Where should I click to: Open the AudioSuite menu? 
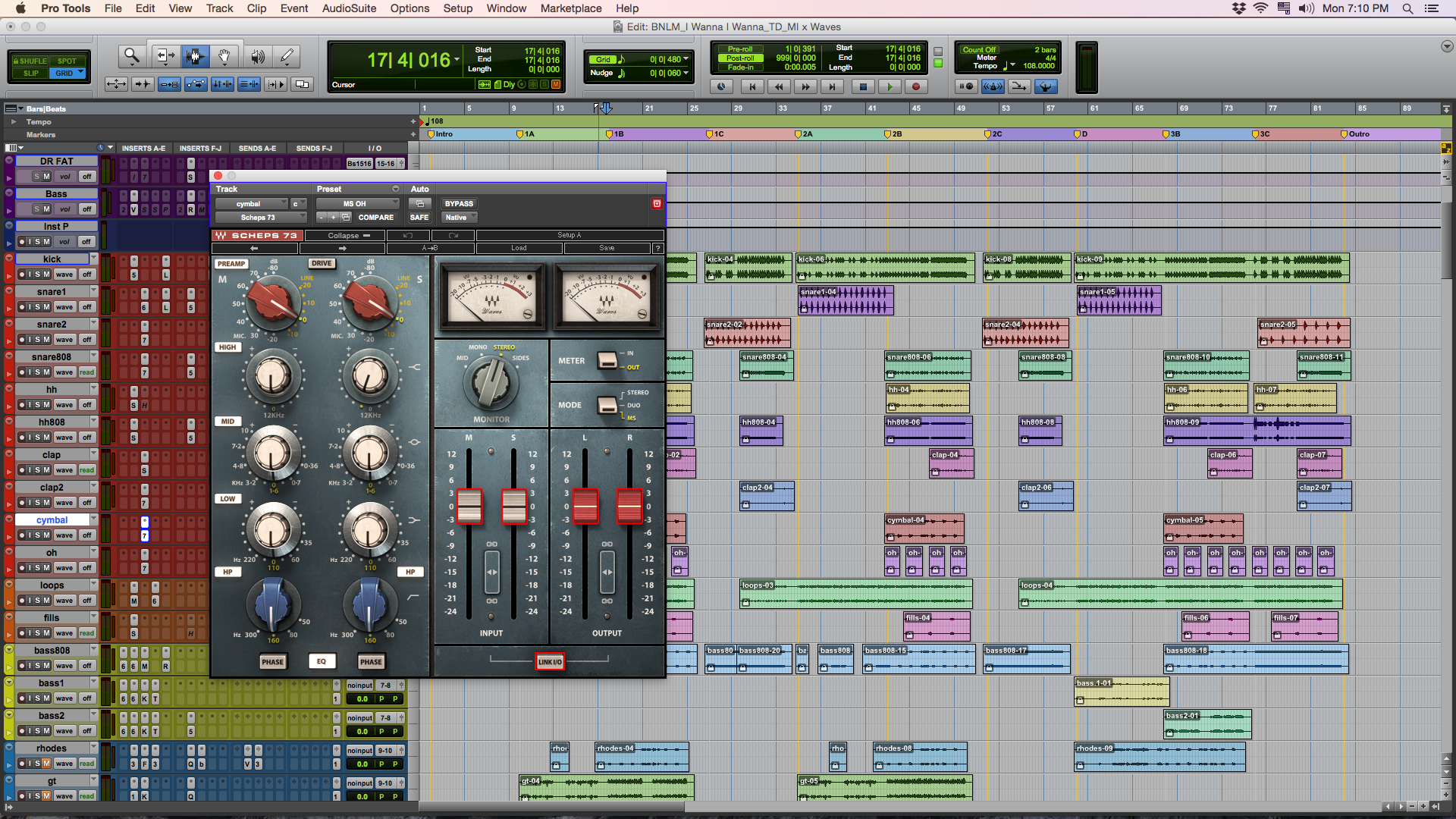349,8
